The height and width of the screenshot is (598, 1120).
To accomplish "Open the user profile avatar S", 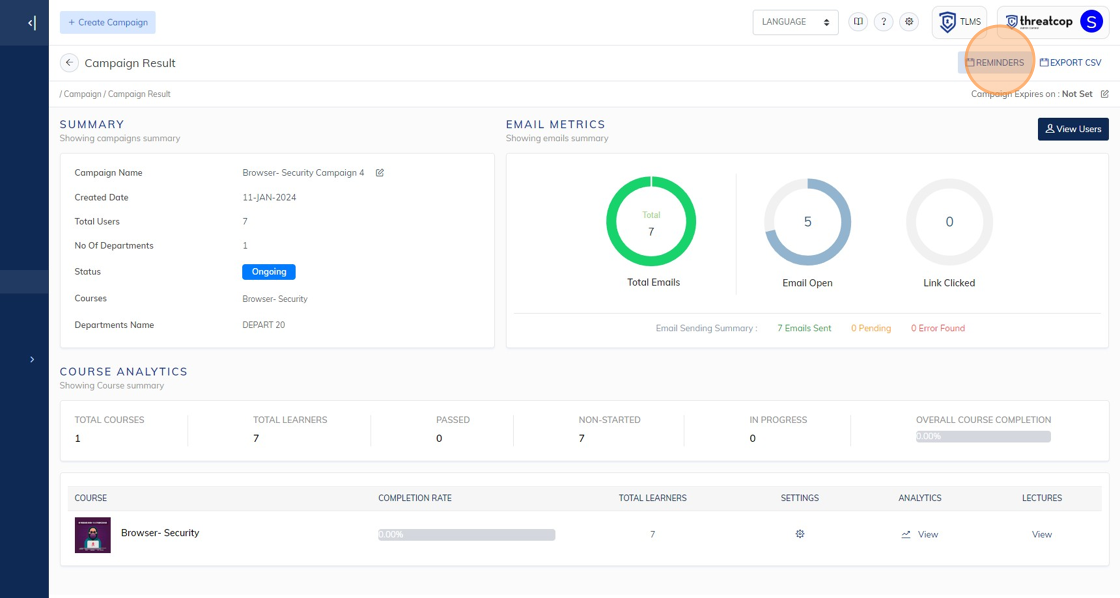I will pos(1091,21).
